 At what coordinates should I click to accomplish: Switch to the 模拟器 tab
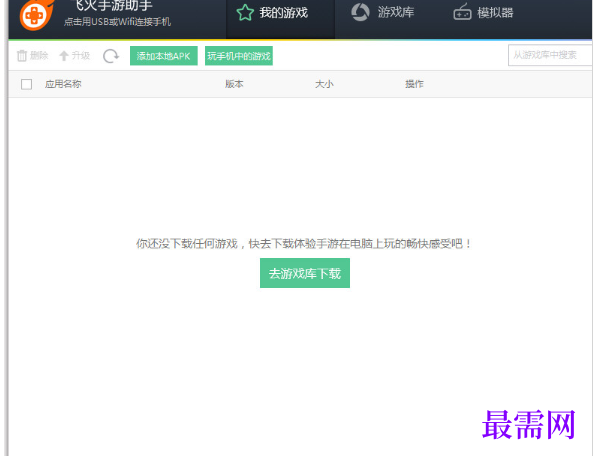coord(483,12)
